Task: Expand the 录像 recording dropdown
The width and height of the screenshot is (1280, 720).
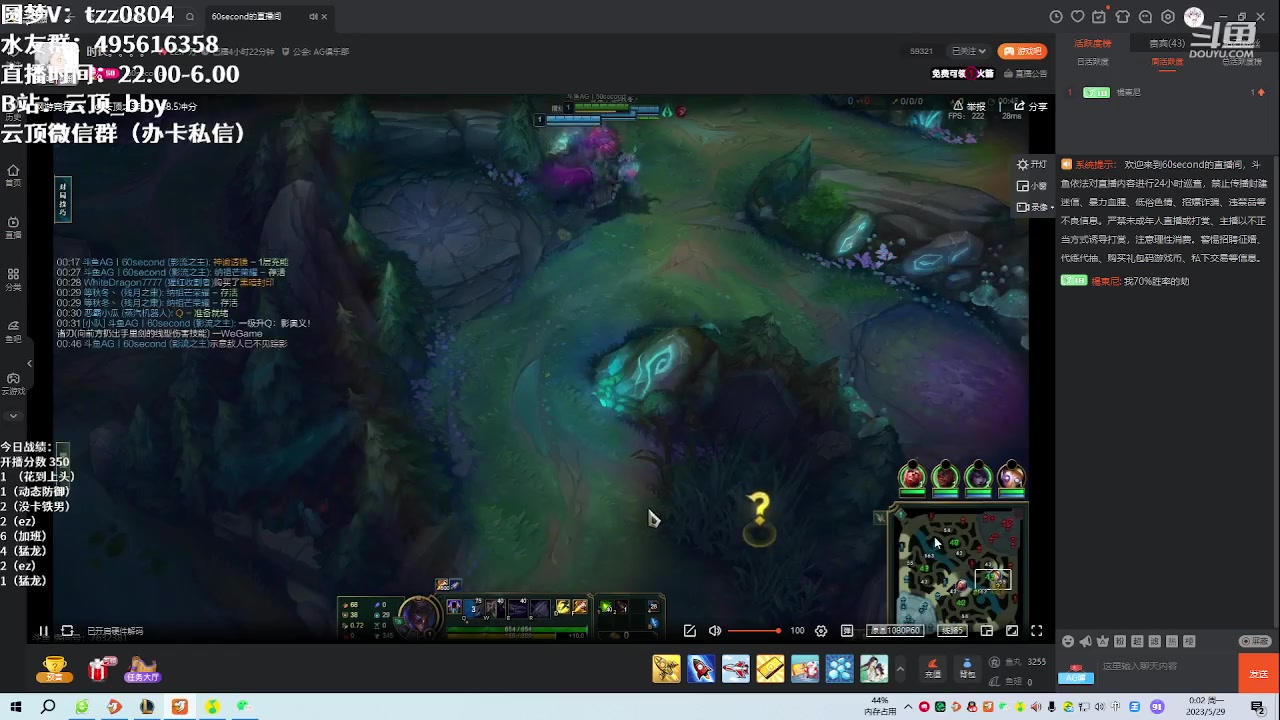Action: click(1035, 207)
